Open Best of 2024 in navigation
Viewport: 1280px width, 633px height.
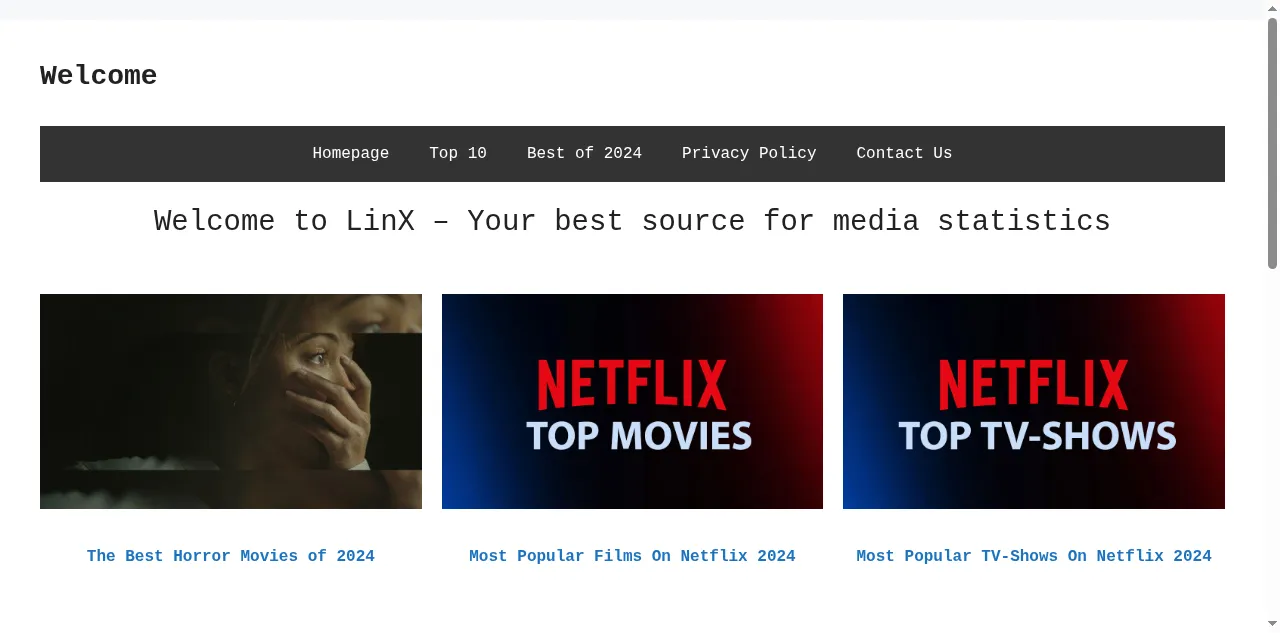(x=584, y=153)
